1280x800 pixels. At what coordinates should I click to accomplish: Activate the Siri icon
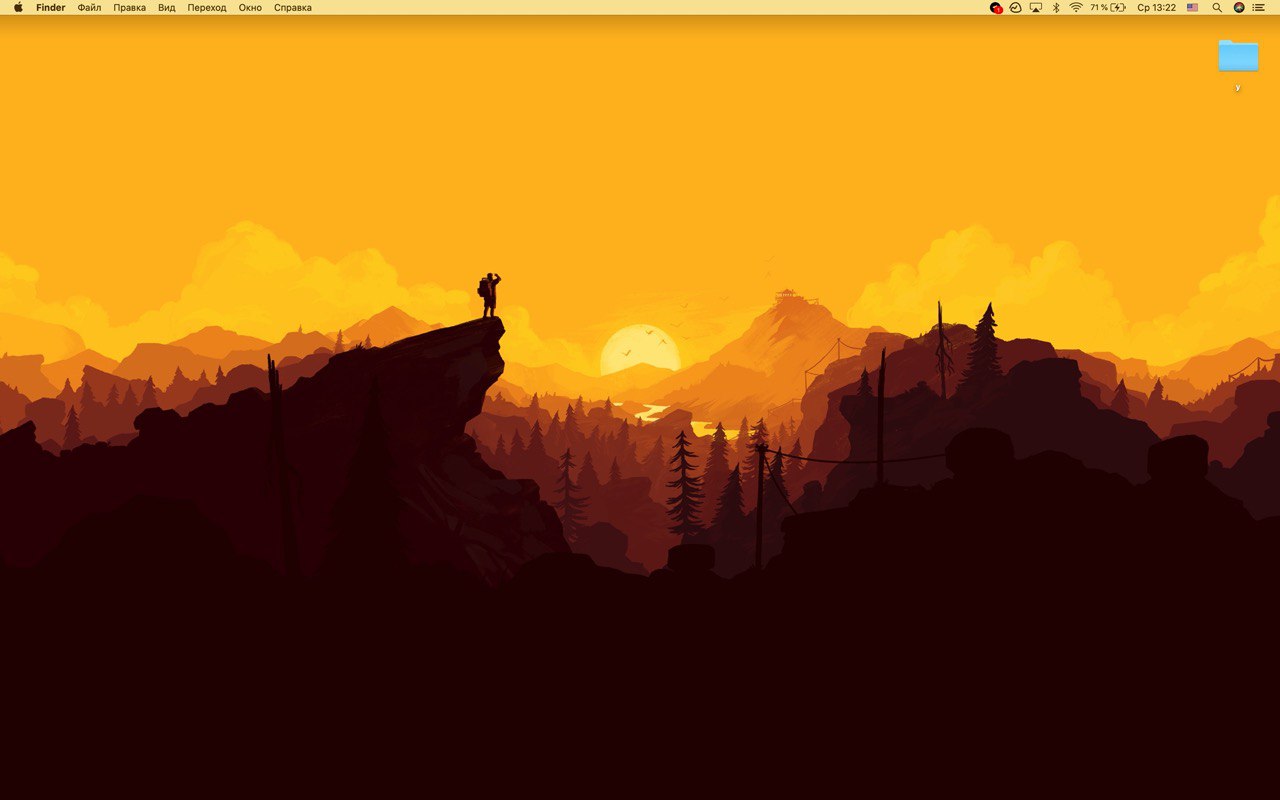(1239, 7)
